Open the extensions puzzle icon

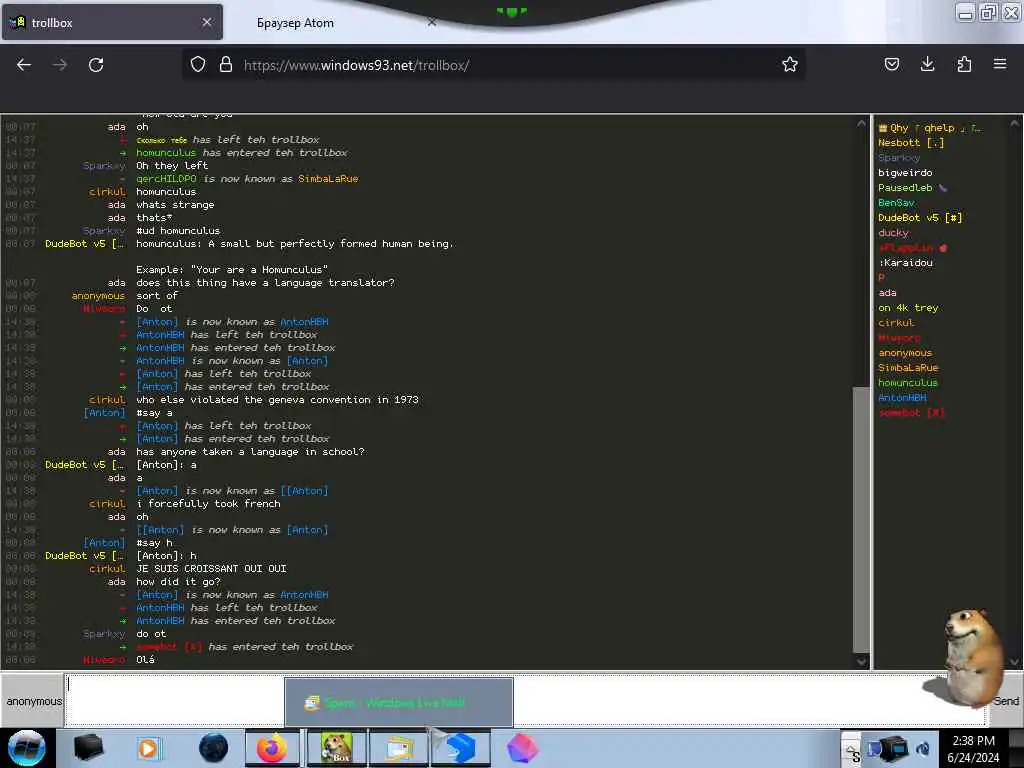pos(964,64)
